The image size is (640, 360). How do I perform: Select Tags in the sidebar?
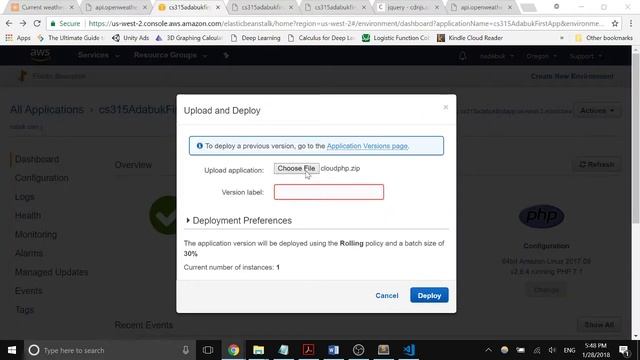(x=24, y=309)
